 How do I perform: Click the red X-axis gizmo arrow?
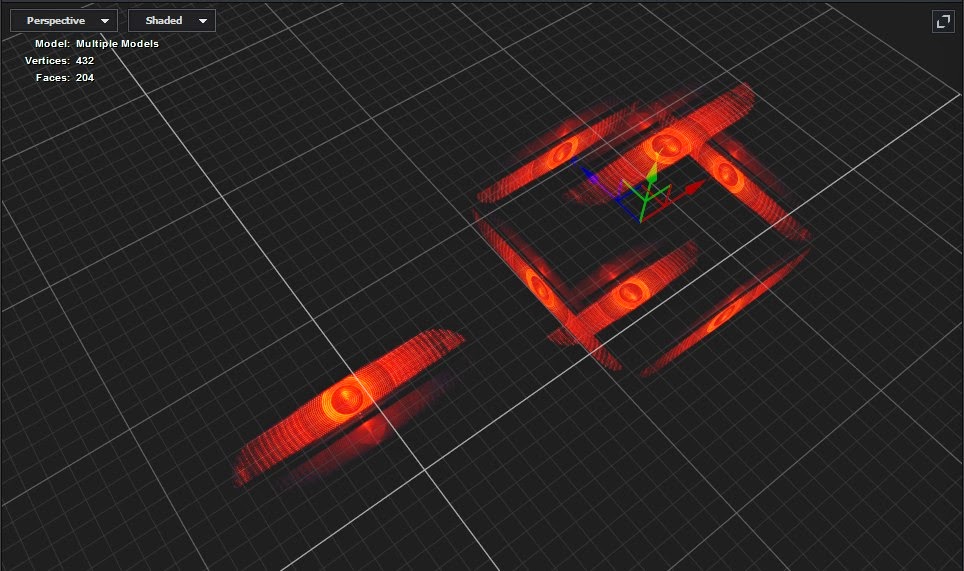click(x=694, y=186)
